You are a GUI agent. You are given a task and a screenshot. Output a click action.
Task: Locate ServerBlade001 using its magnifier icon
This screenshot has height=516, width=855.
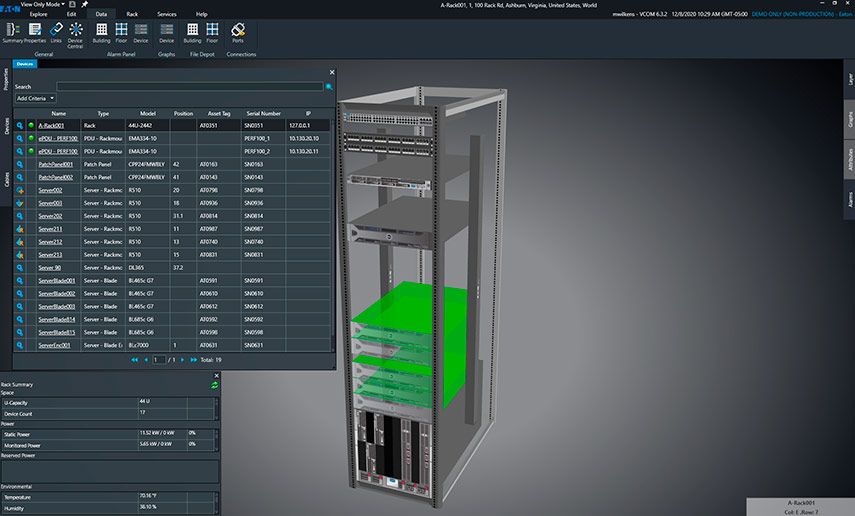(20, 281)
